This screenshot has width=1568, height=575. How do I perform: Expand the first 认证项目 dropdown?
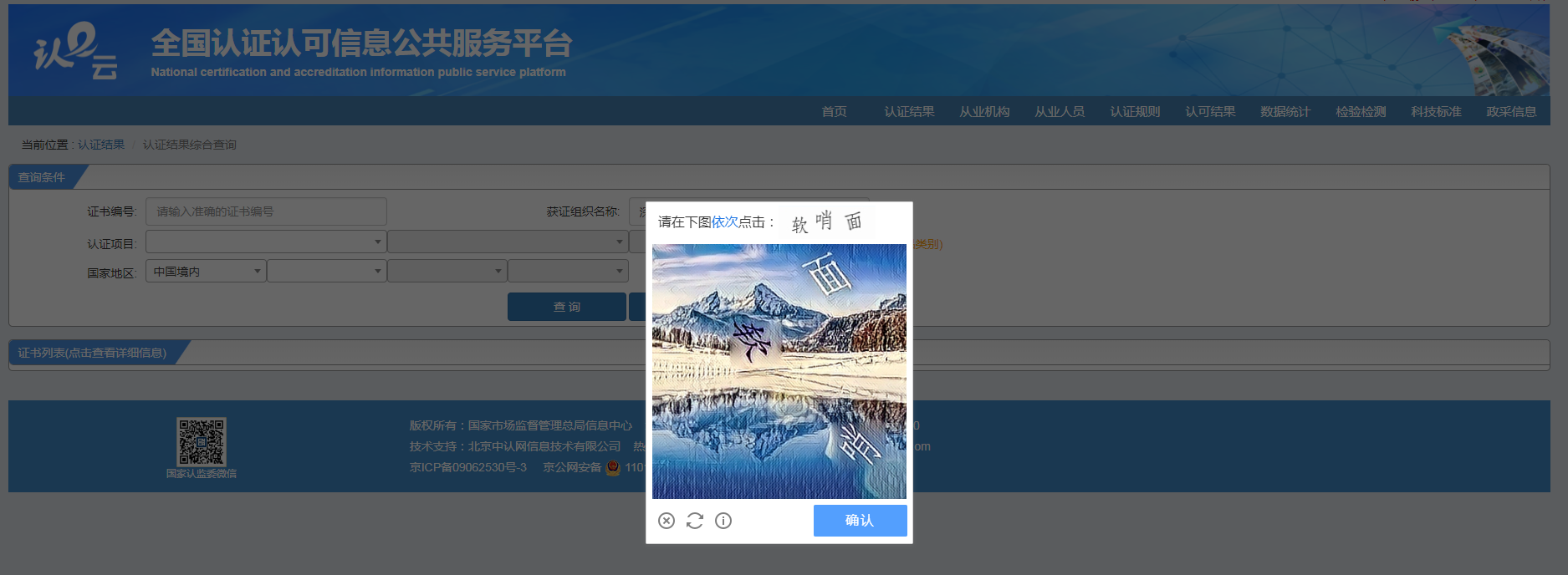(x=266, y=242)
